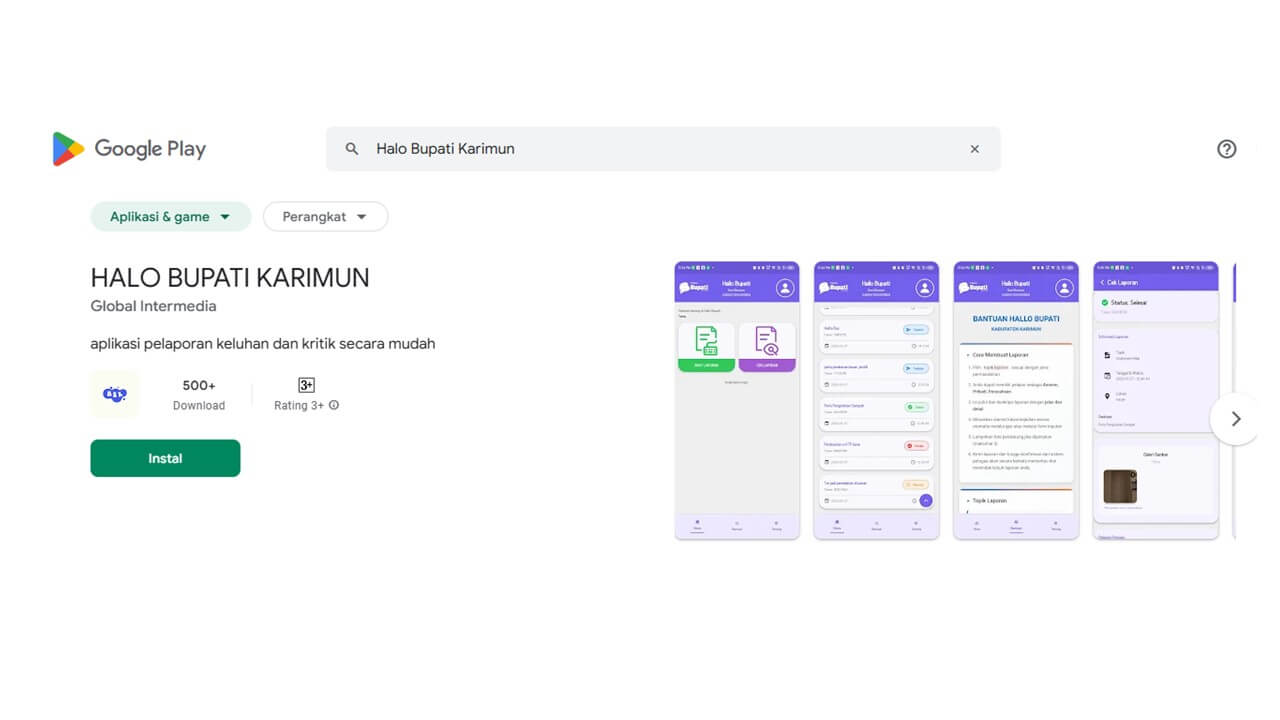Click the app icon thumbnail
Screen dimensions: 1280x720
click(115, 394)
